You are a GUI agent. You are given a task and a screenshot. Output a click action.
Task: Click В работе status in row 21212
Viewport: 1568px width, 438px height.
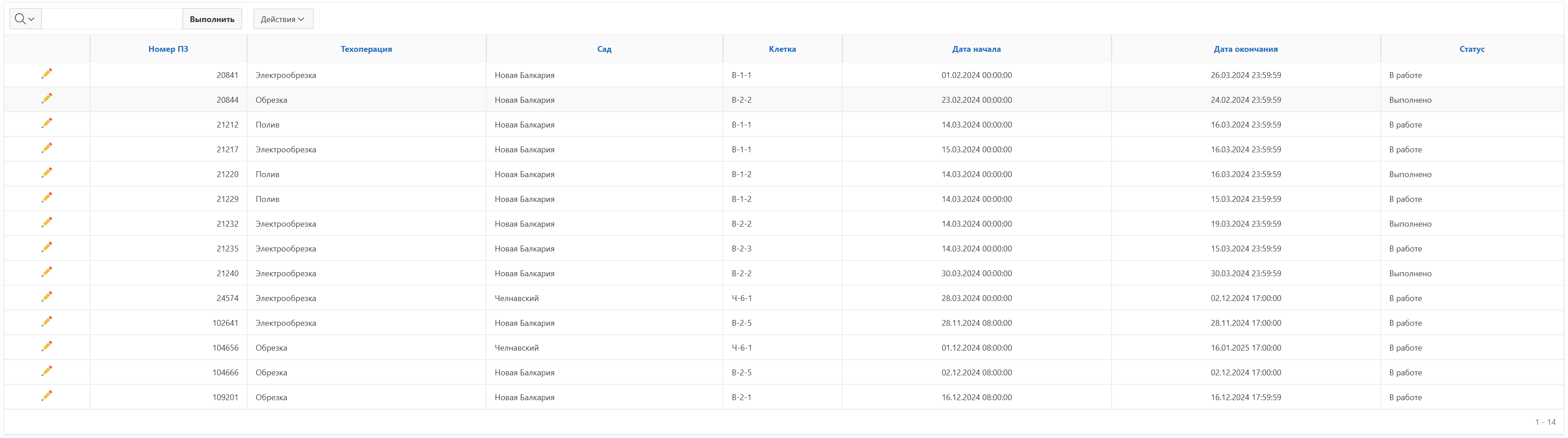tap(1405, 125)
